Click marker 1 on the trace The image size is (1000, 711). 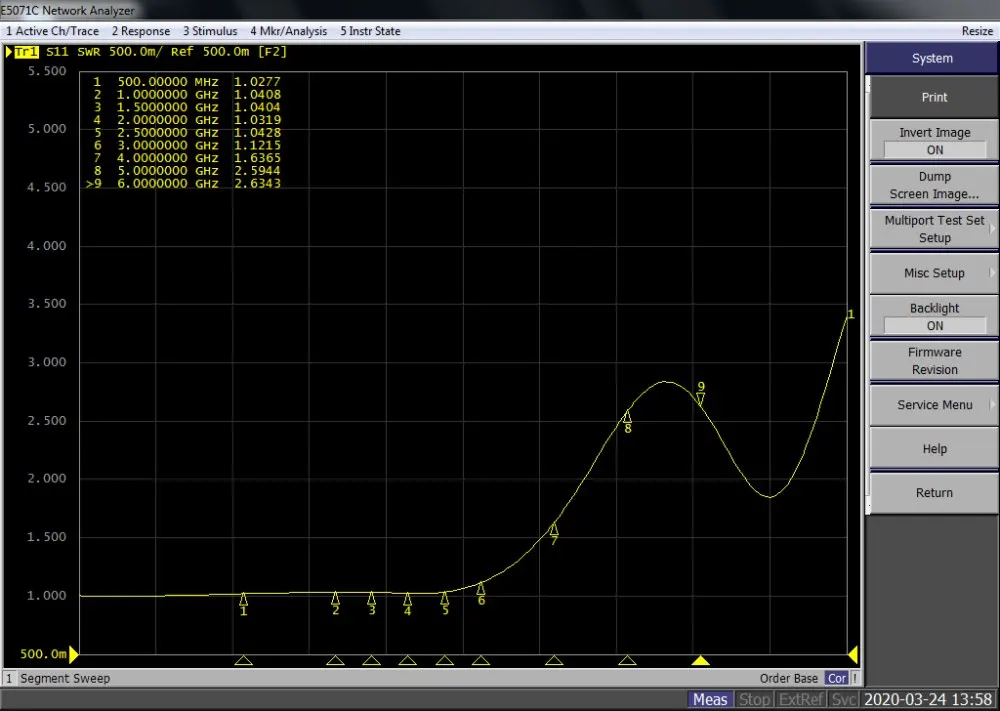(244, 601)
